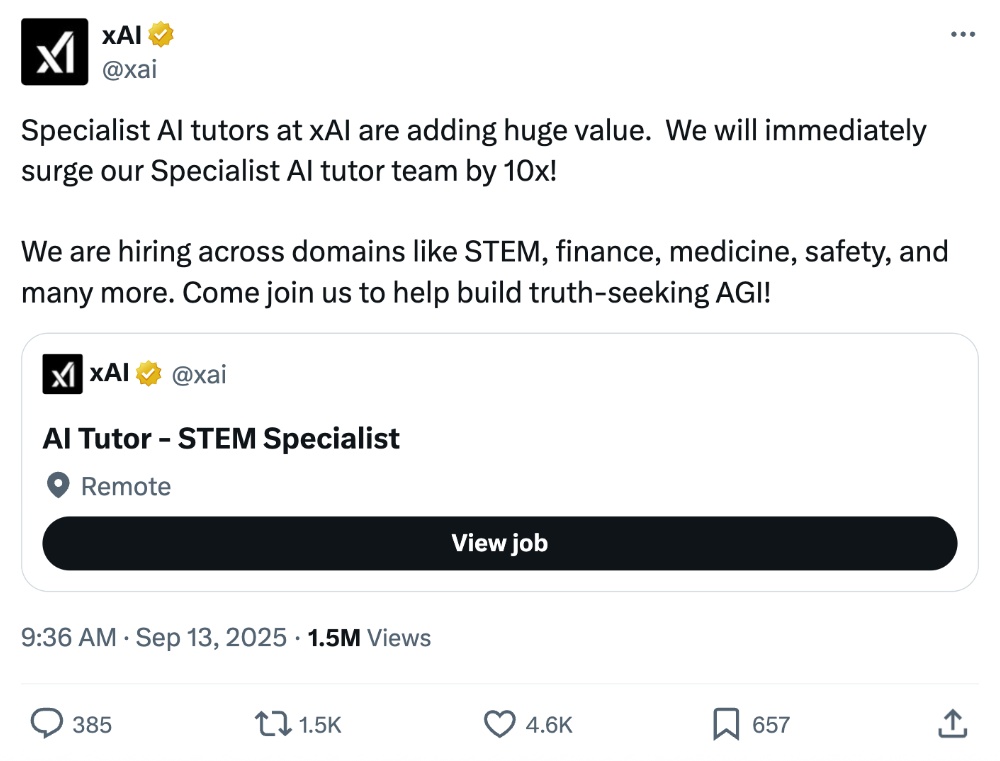The image size is (1000, 761).
Task: Click the @xai handle in job card
Action: click(199, 375)
